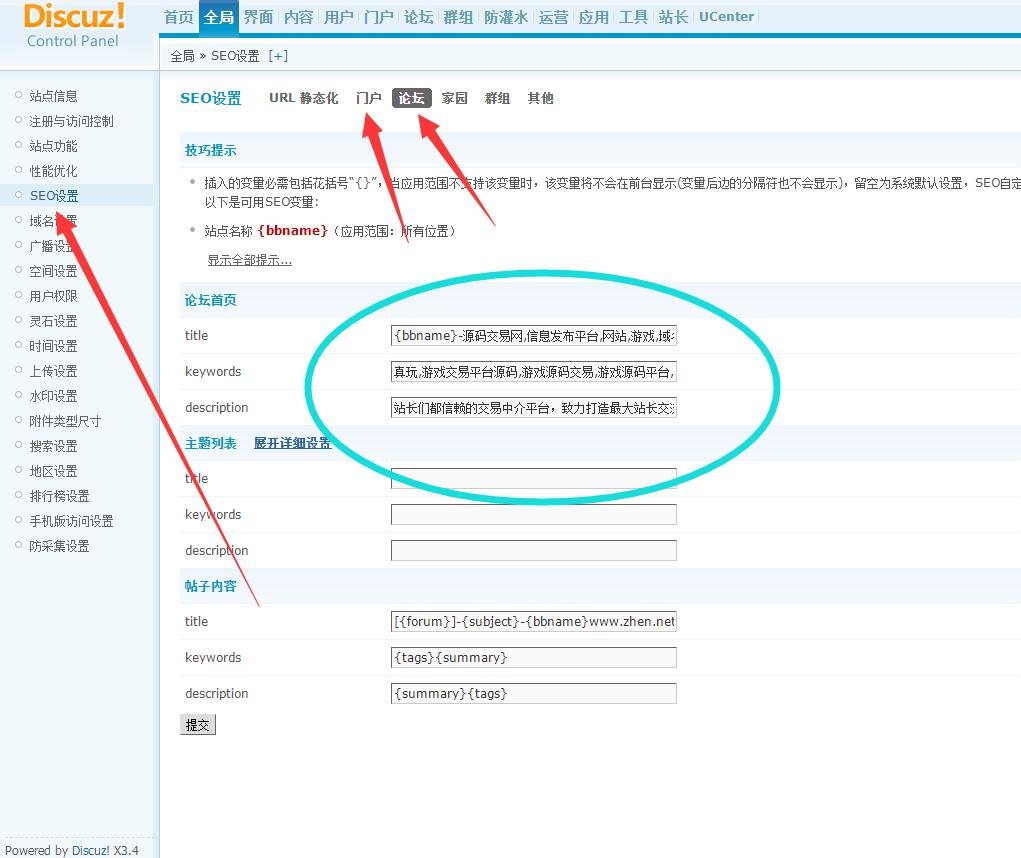1021x858 pixels.
Task: Click the 帖子内容 description input field
Action: pos(533,694)
